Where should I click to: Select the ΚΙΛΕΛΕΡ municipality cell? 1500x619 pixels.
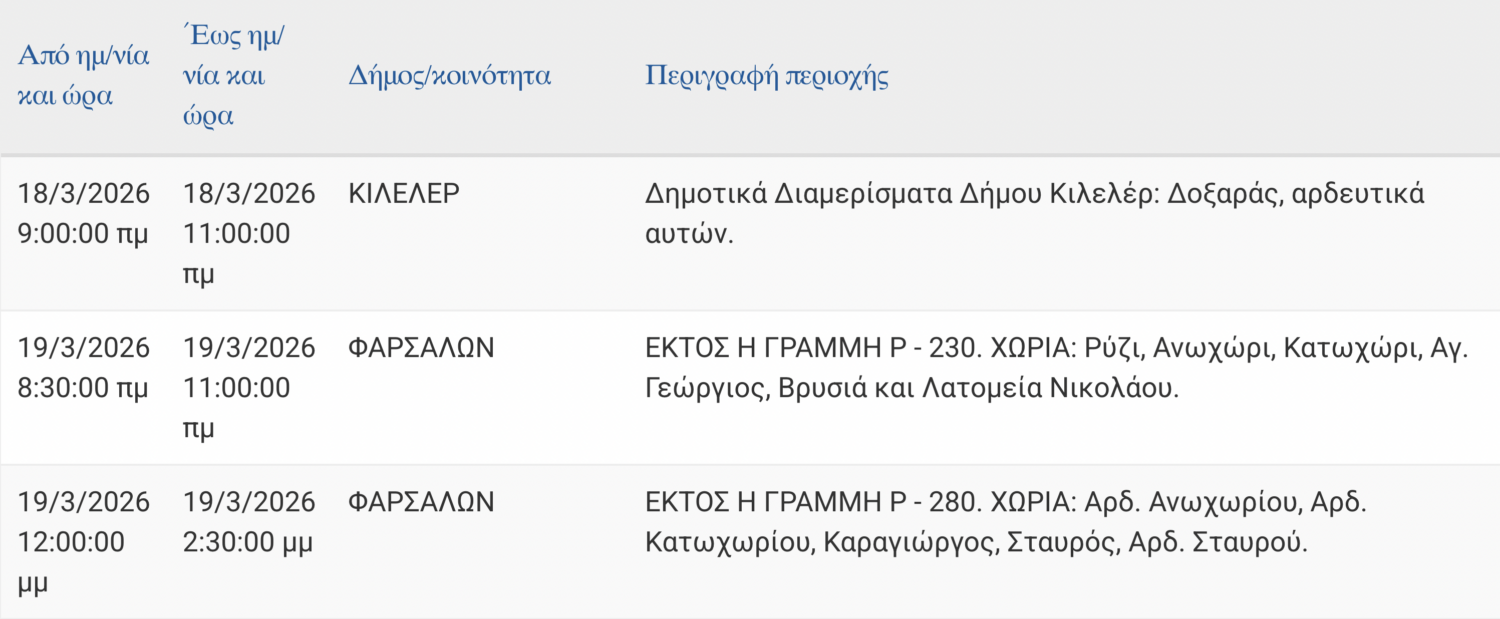[404, 194]
